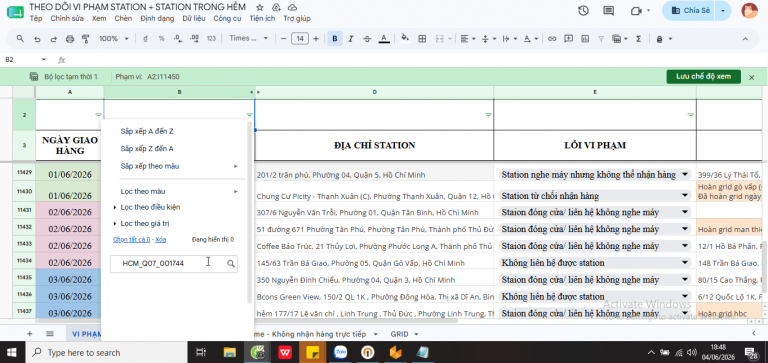Open sheet lock options in toolbar

(663, 39)
